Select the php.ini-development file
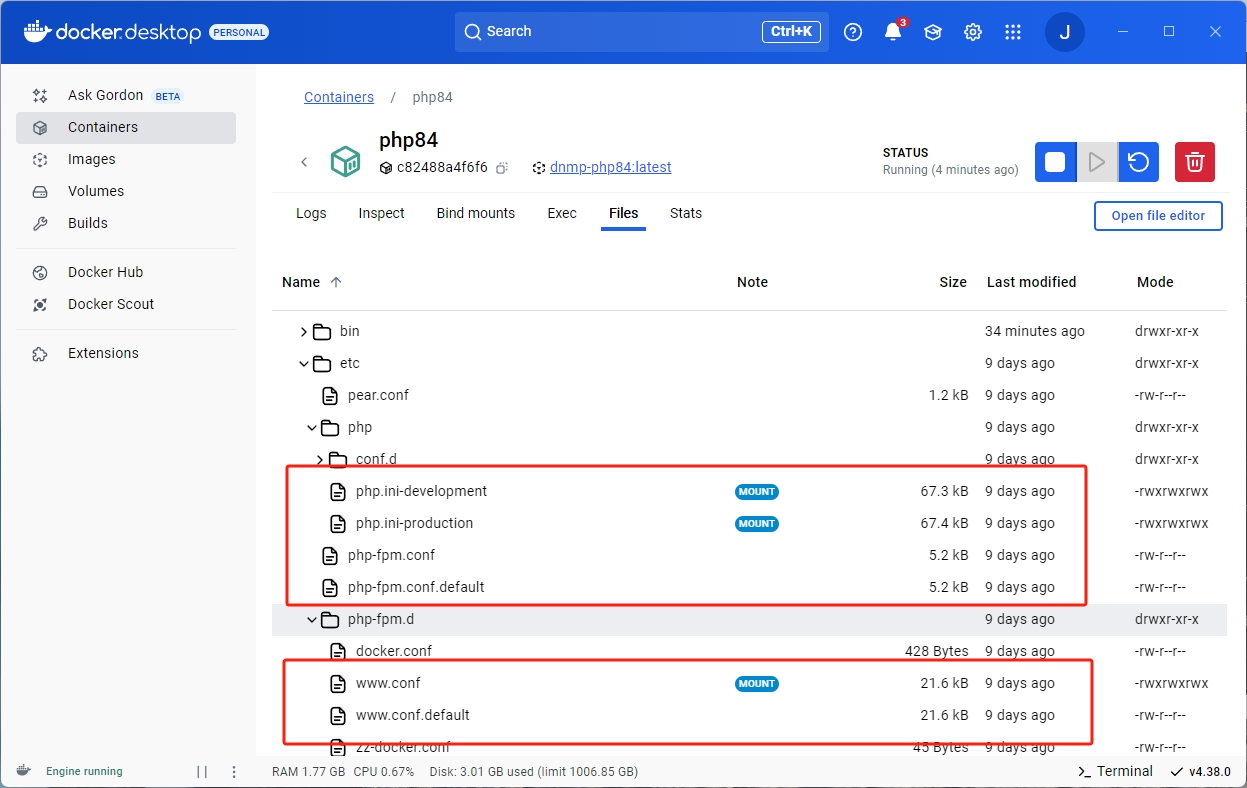This screenshot has width=1247, height=788. [x=421, y=492]
